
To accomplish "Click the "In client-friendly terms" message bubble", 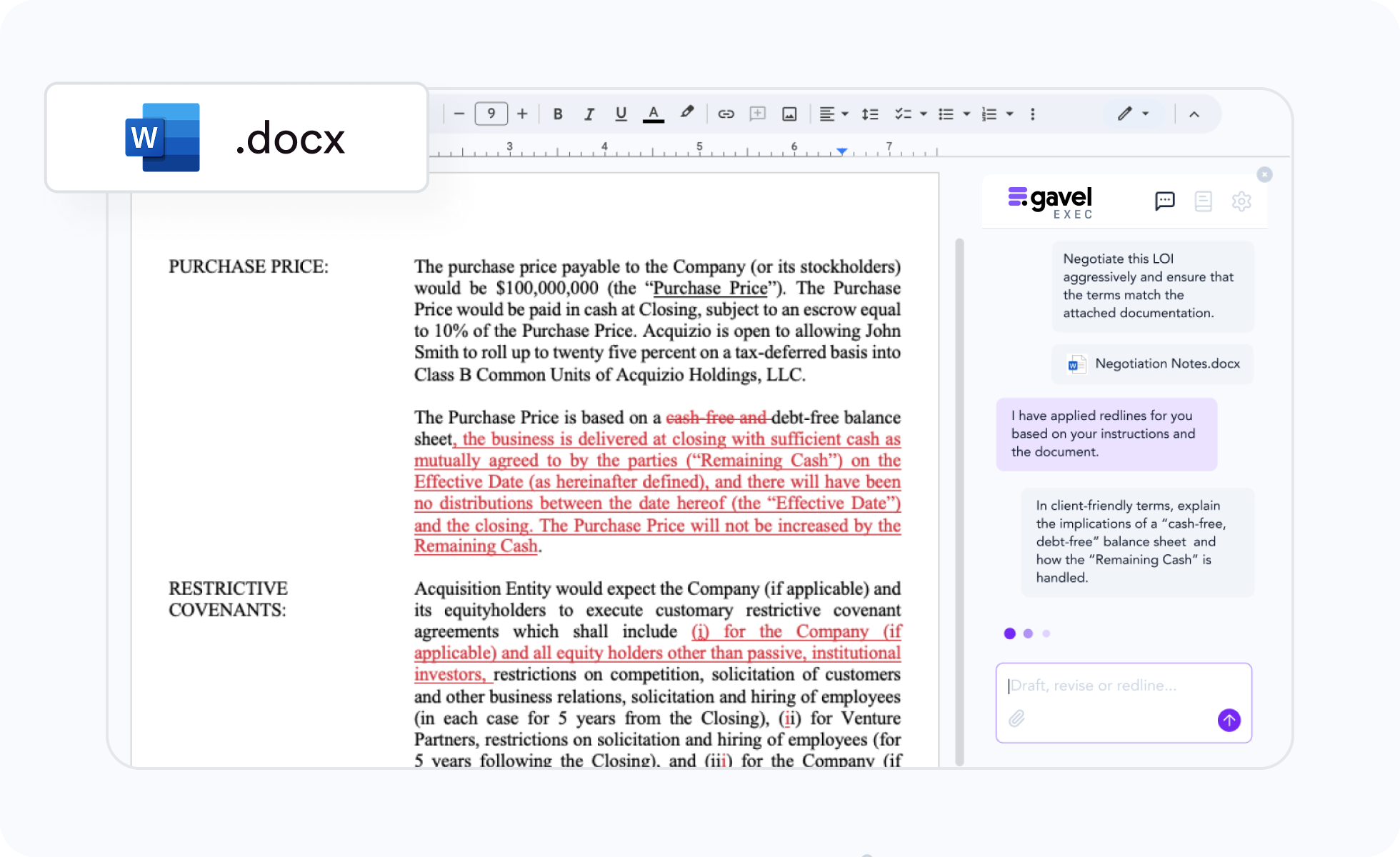I will pos(1137,542).
